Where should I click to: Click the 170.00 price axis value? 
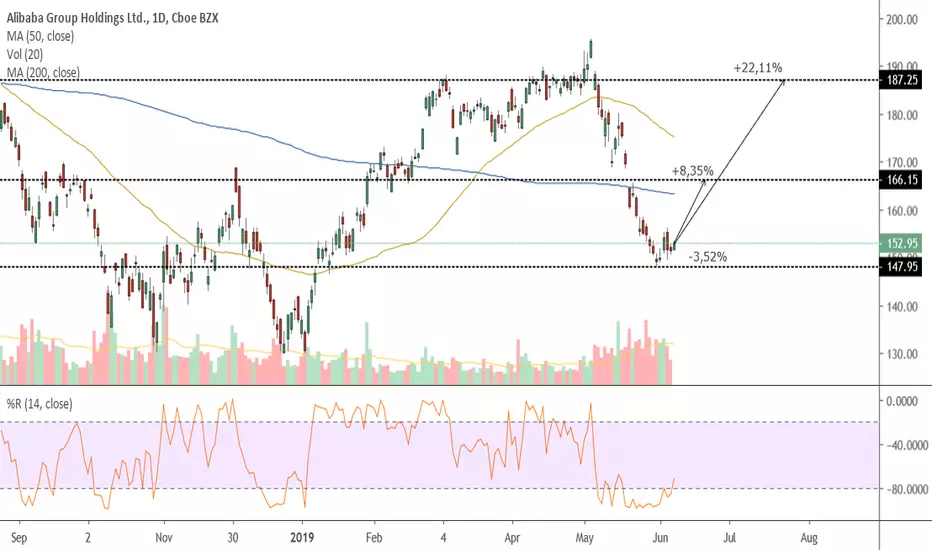(x=902, y=162)
